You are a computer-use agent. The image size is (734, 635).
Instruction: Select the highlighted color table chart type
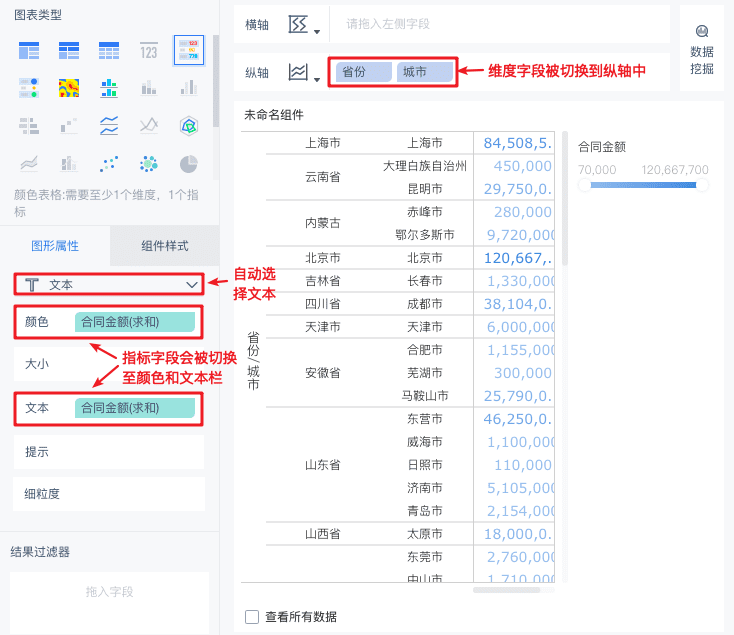click(189, 50)
